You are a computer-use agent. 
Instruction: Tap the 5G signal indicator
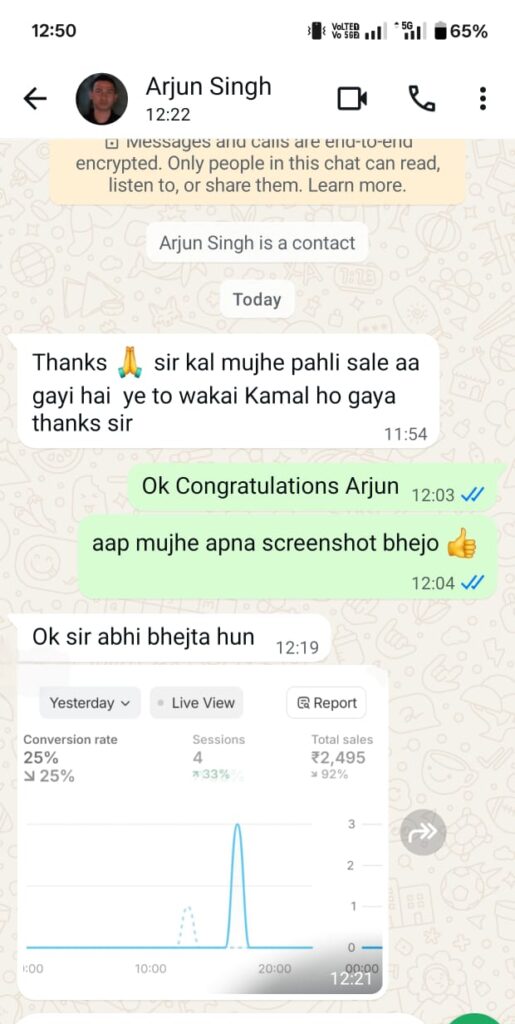(409, 31)
